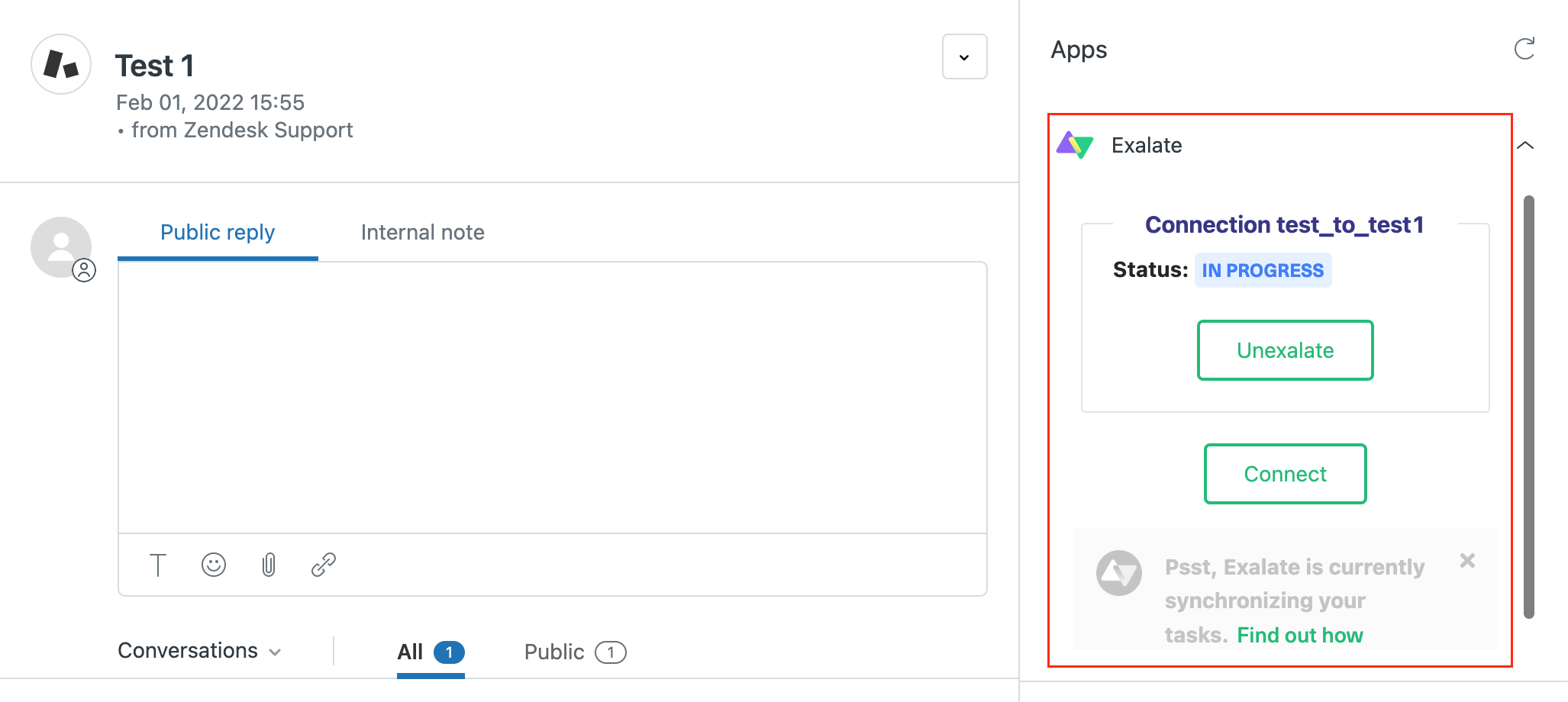Switch to the Public reply tab
The image size is (1568, 702).
pyautogui.click(x=218, y=233)
